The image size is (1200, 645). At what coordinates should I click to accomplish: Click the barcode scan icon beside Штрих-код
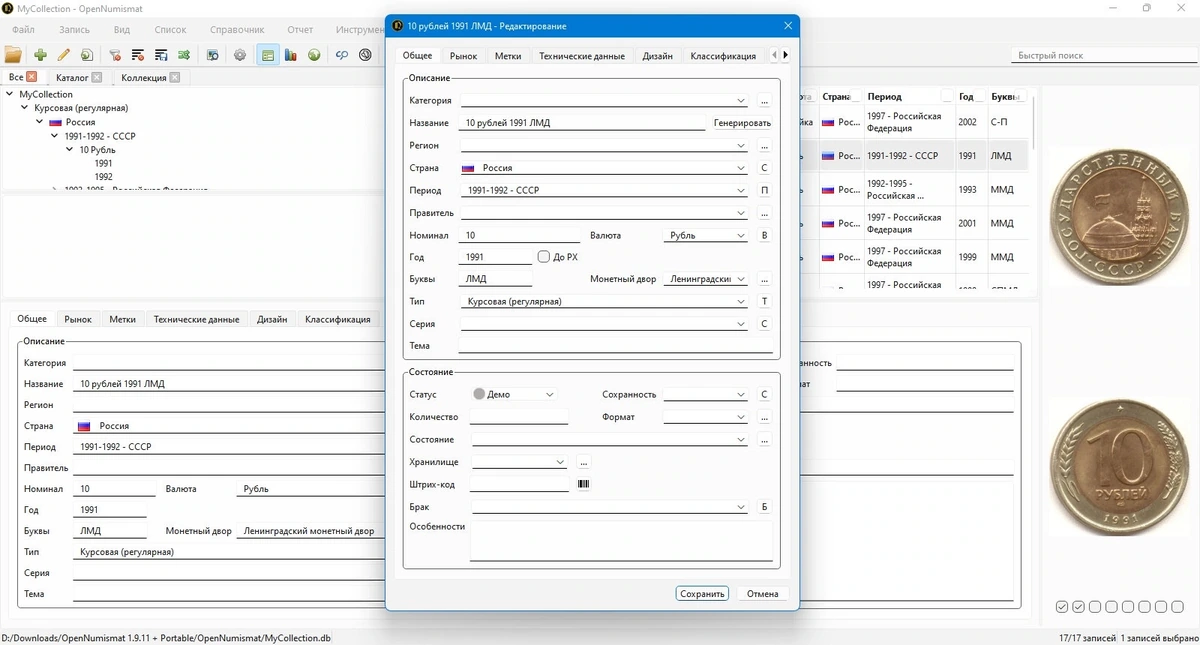tap(583, 484)
